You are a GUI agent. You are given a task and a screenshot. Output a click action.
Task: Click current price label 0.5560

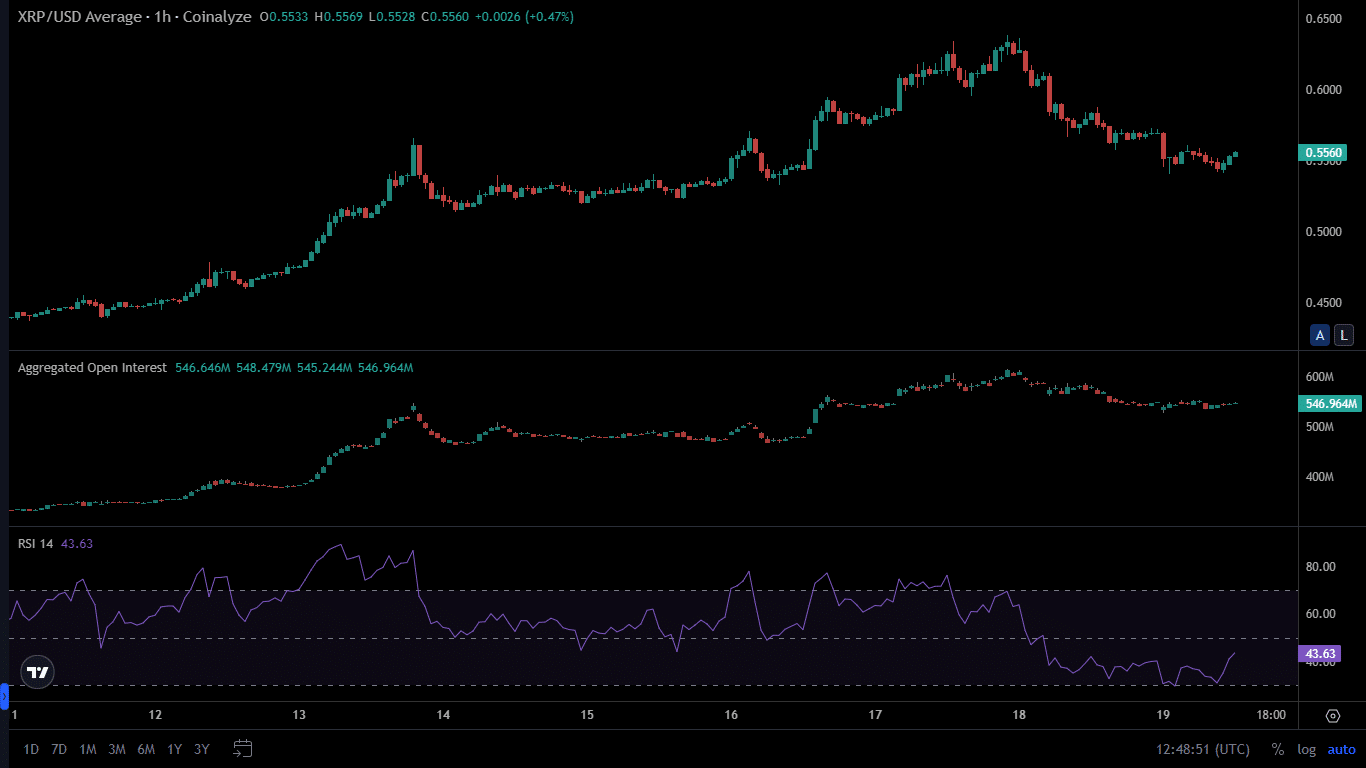coord(1322,153)
